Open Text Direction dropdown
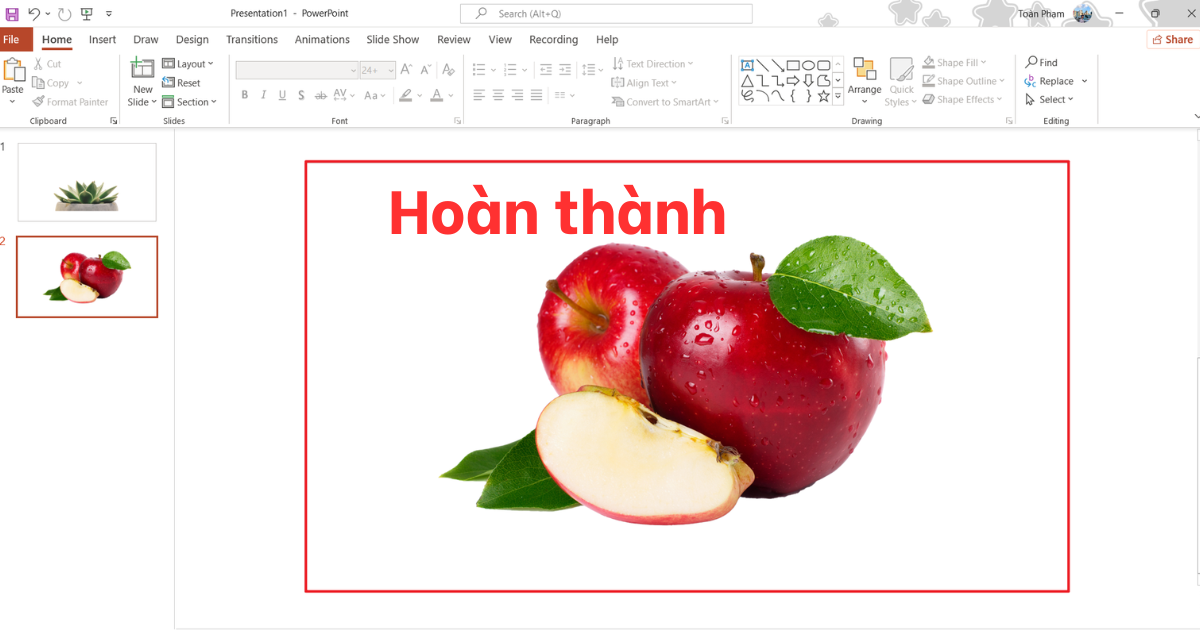 coord(653,64)
